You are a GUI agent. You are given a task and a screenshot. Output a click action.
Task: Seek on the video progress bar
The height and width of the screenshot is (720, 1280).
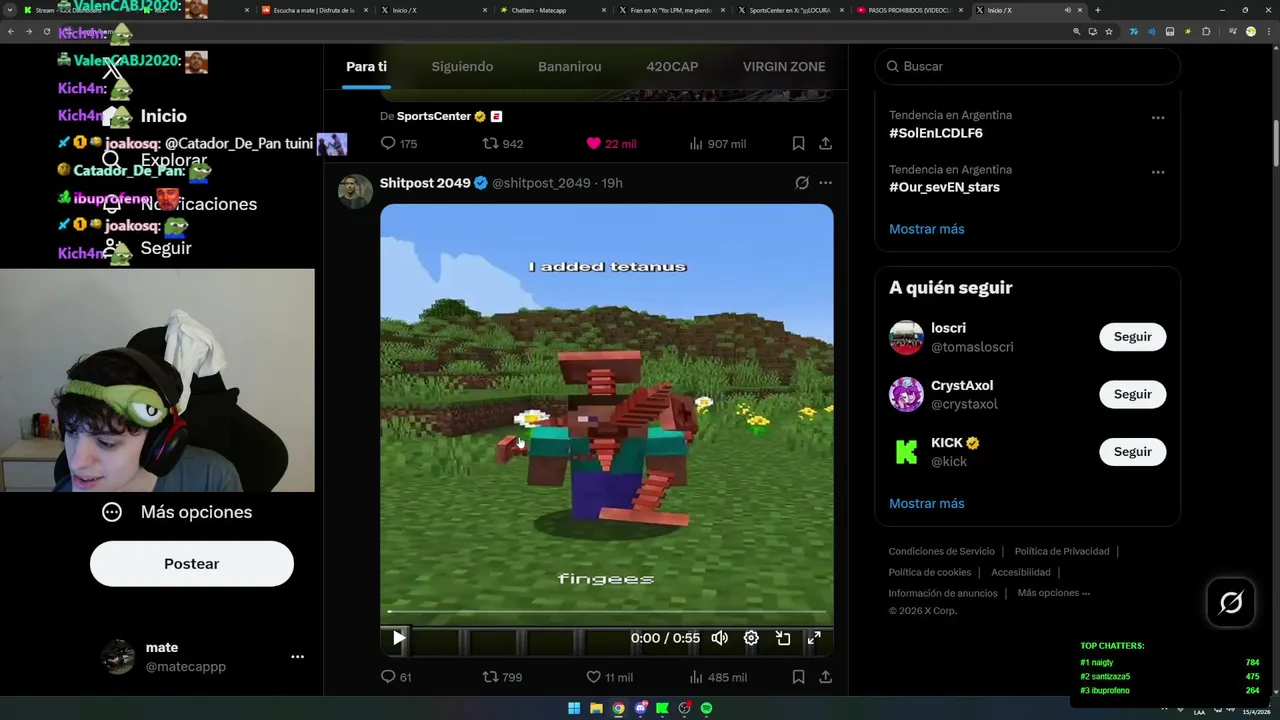click(x=606, y=612)
